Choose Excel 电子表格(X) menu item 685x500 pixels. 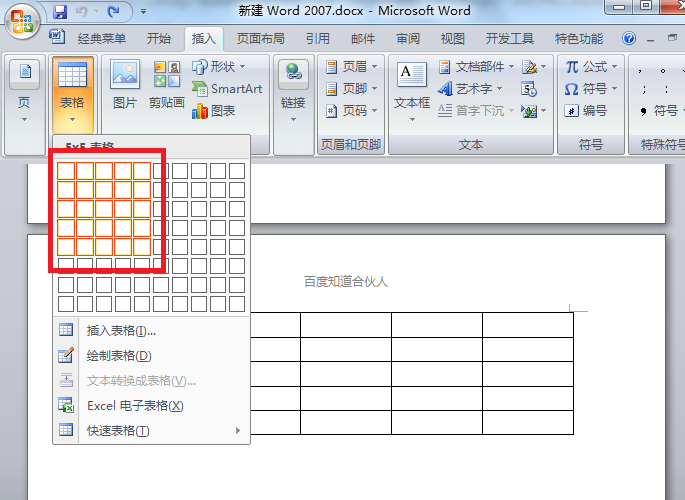click(151, 406)
